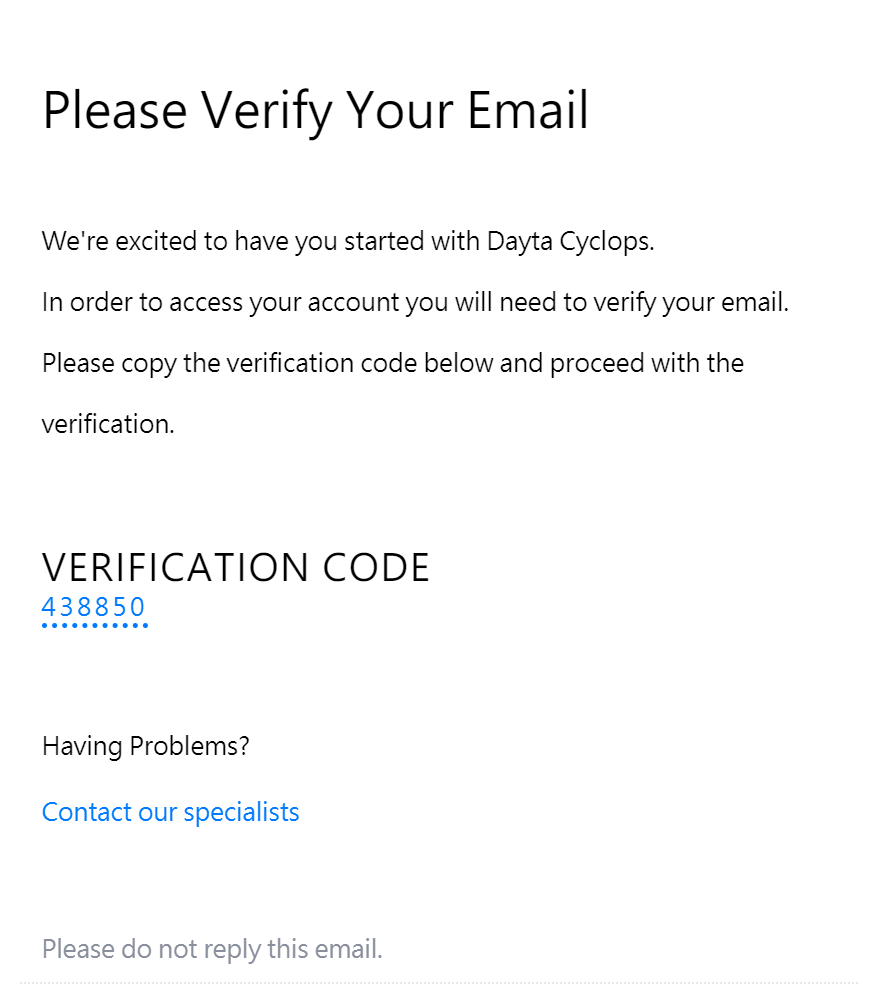Click the Dayta Cyclops product name
This screenshot has height=985, width=888.
click(570, 241)
